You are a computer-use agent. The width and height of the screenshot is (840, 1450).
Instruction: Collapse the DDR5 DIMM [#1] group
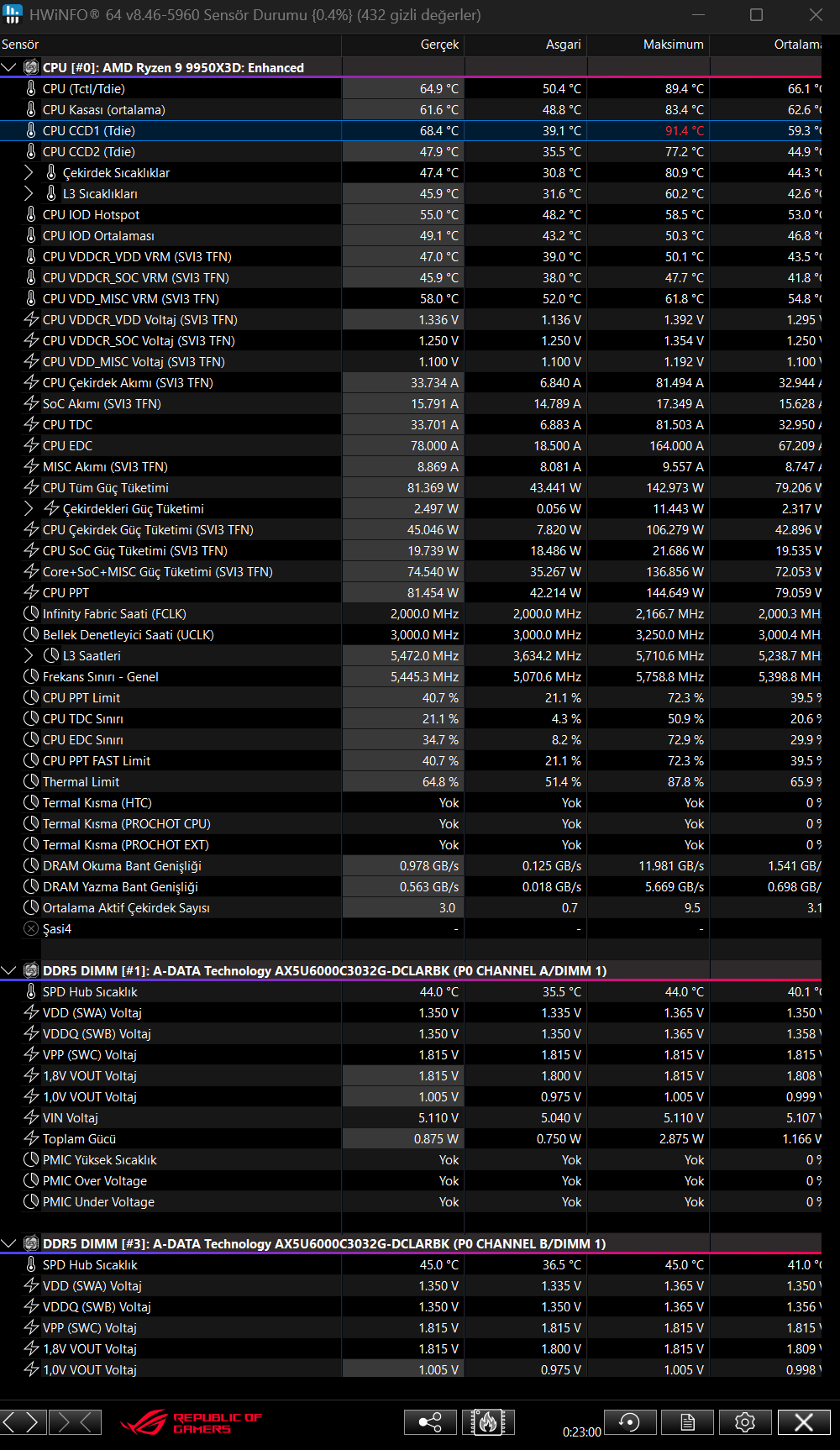coord(9,970)
